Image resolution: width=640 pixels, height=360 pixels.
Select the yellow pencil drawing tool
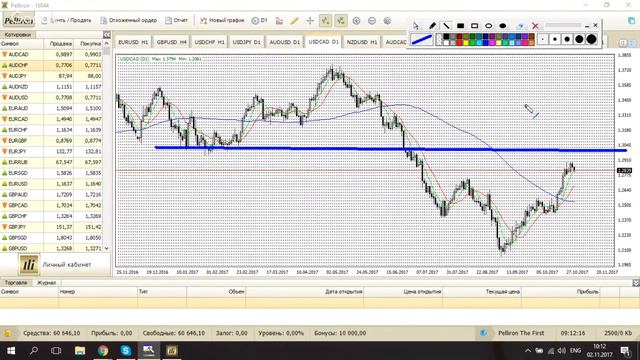point(294,21)
